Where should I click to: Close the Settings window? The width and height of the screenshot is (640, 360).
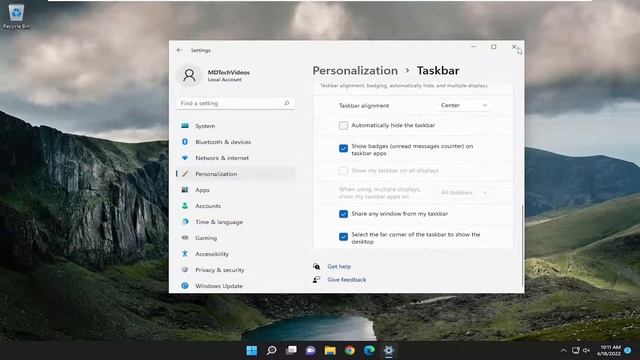point(514,47)
